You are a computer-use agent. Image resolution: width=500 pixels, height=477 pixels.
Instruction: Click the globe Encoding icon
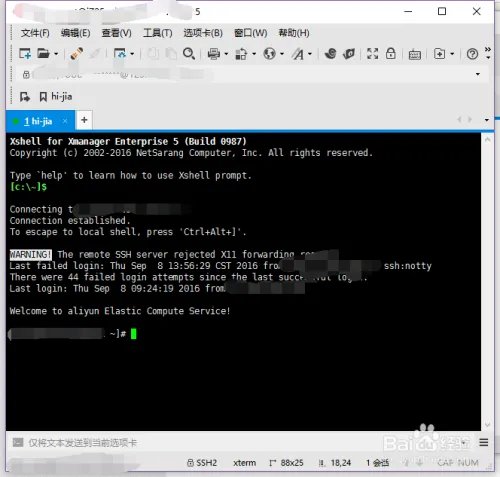point(269,54)
